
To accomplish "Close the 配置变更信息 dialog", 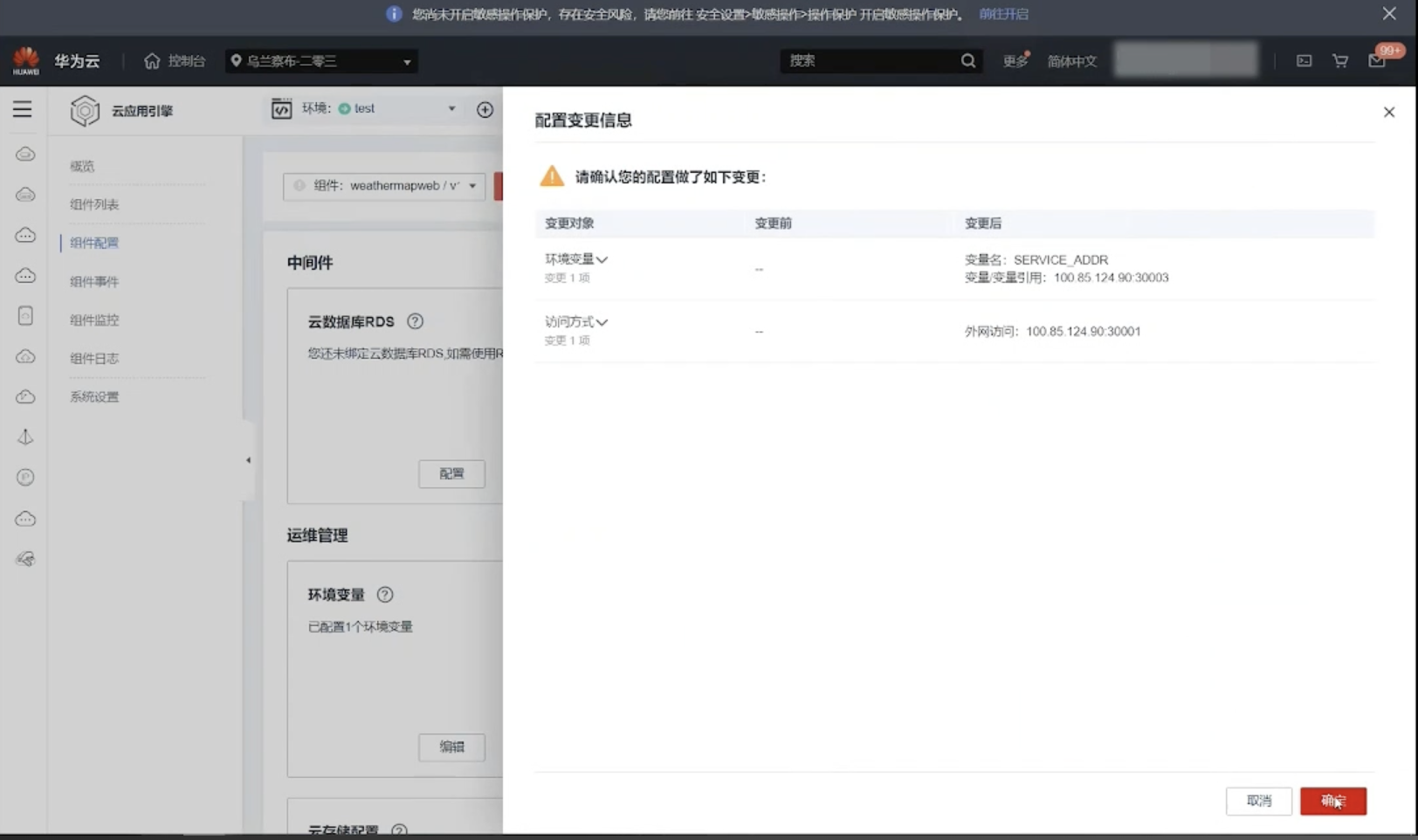I will pos(1389,112).
